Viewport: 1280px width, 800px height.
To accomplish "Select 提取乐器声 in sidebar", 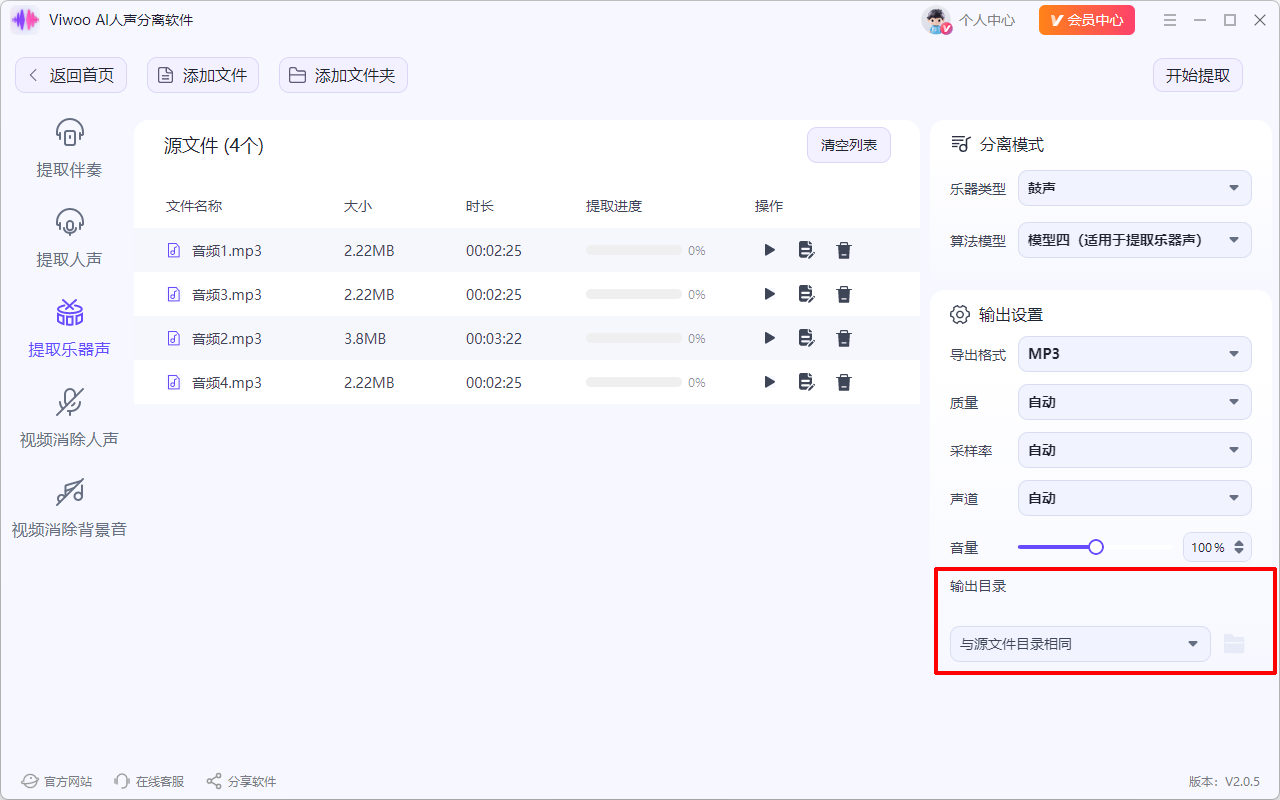I will 69,328.
